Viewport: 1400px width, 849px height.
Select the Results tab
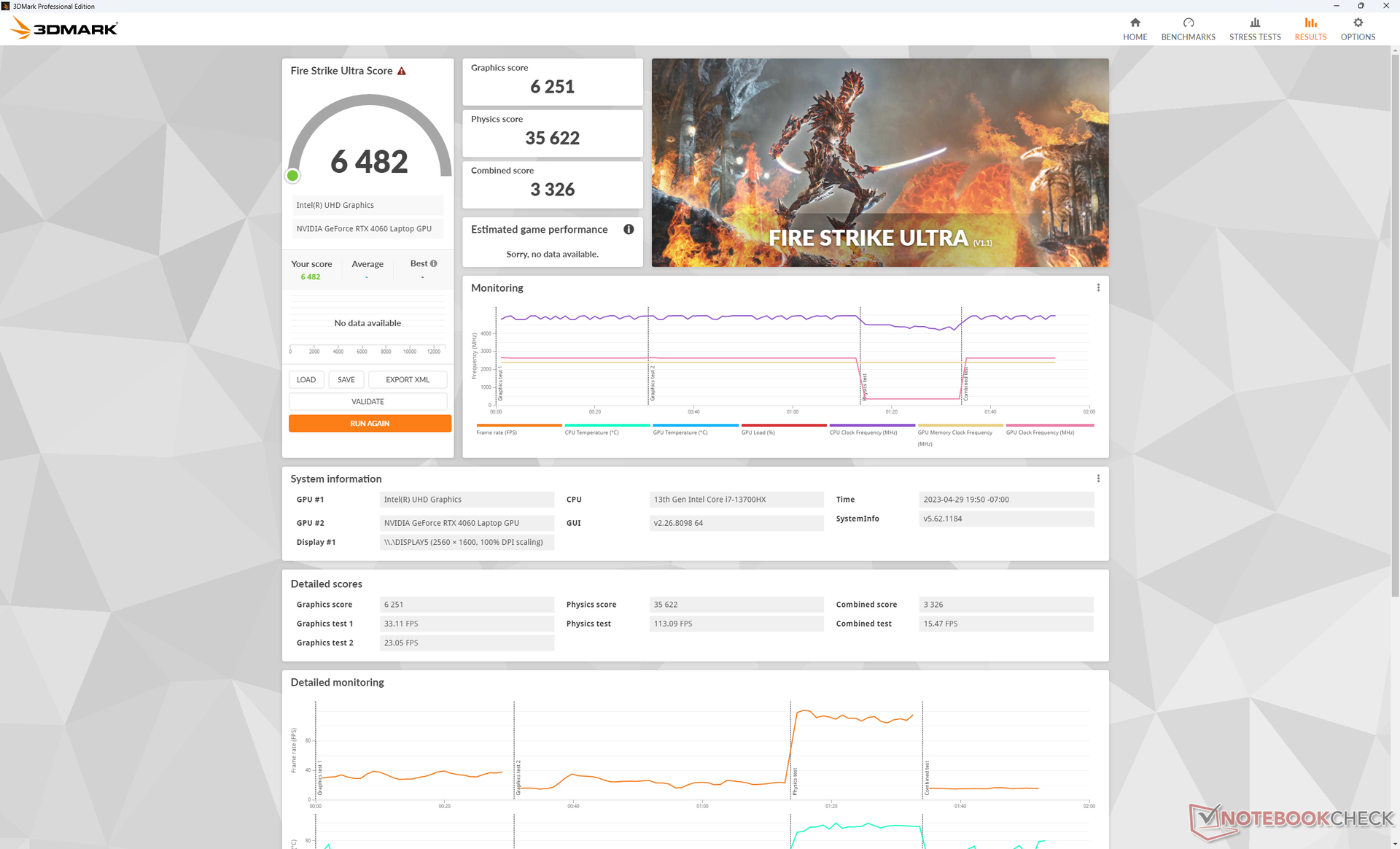[x=1310, y=28]
